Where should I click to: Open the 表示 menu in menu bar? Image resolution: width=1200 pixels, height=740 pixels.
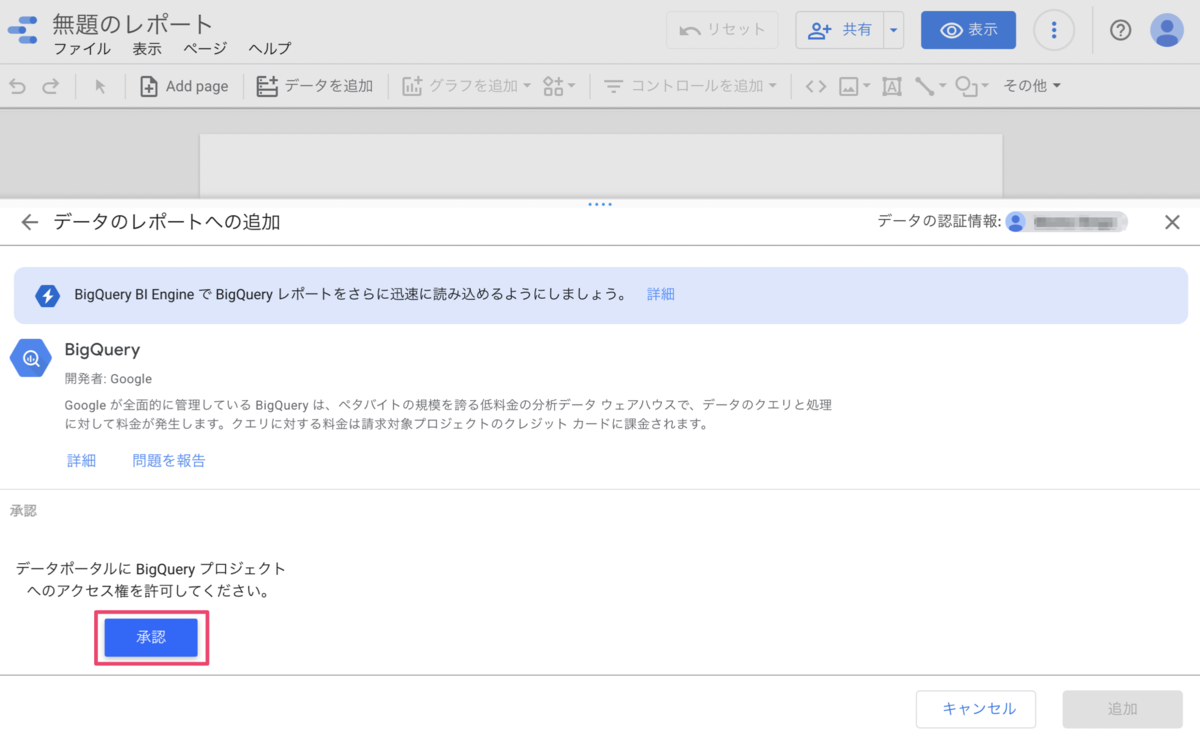(147, 49)
